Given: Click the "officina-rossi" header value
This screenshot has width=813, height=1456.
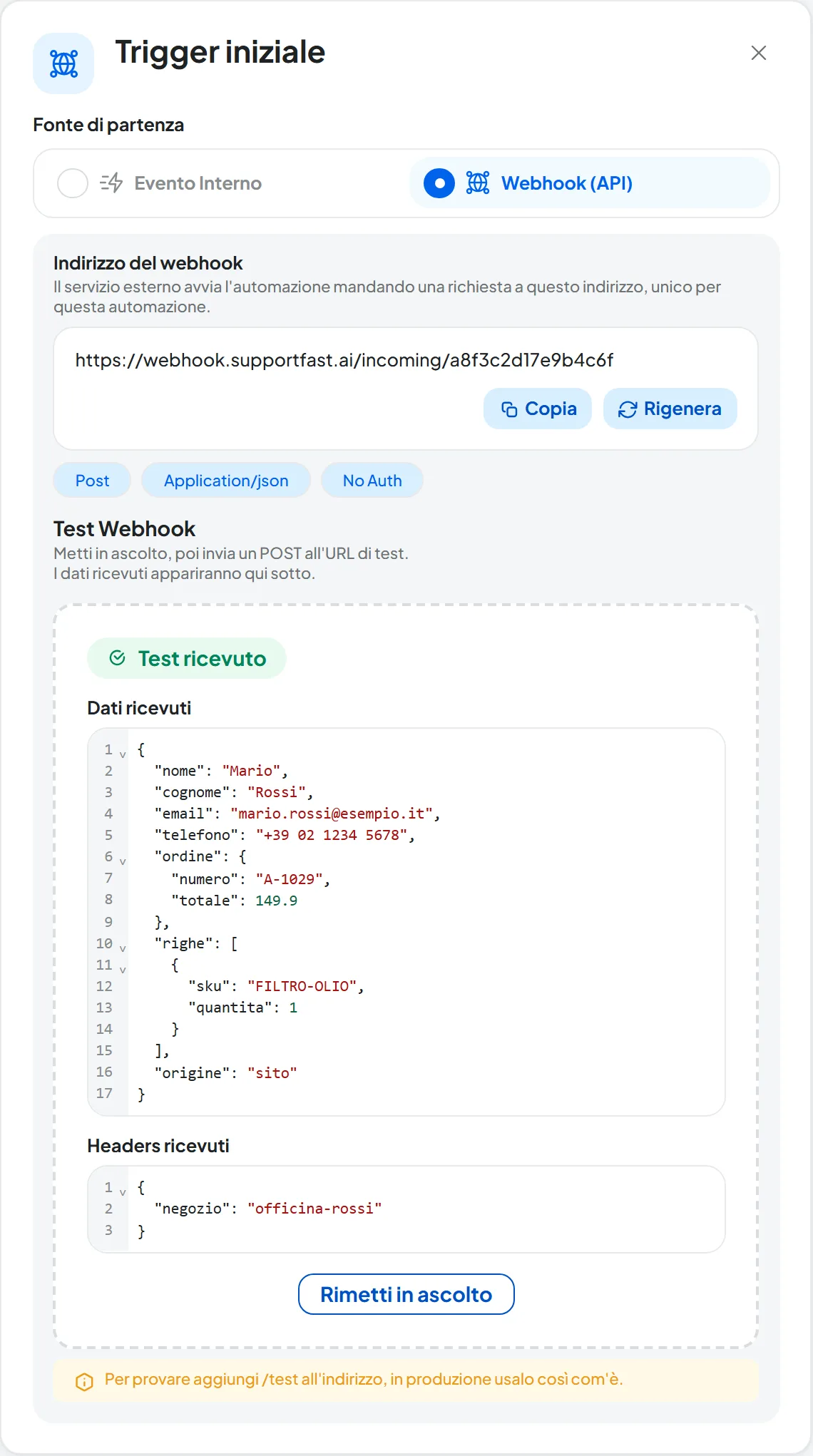Looking at the screenshot, I should [315, 1209].
